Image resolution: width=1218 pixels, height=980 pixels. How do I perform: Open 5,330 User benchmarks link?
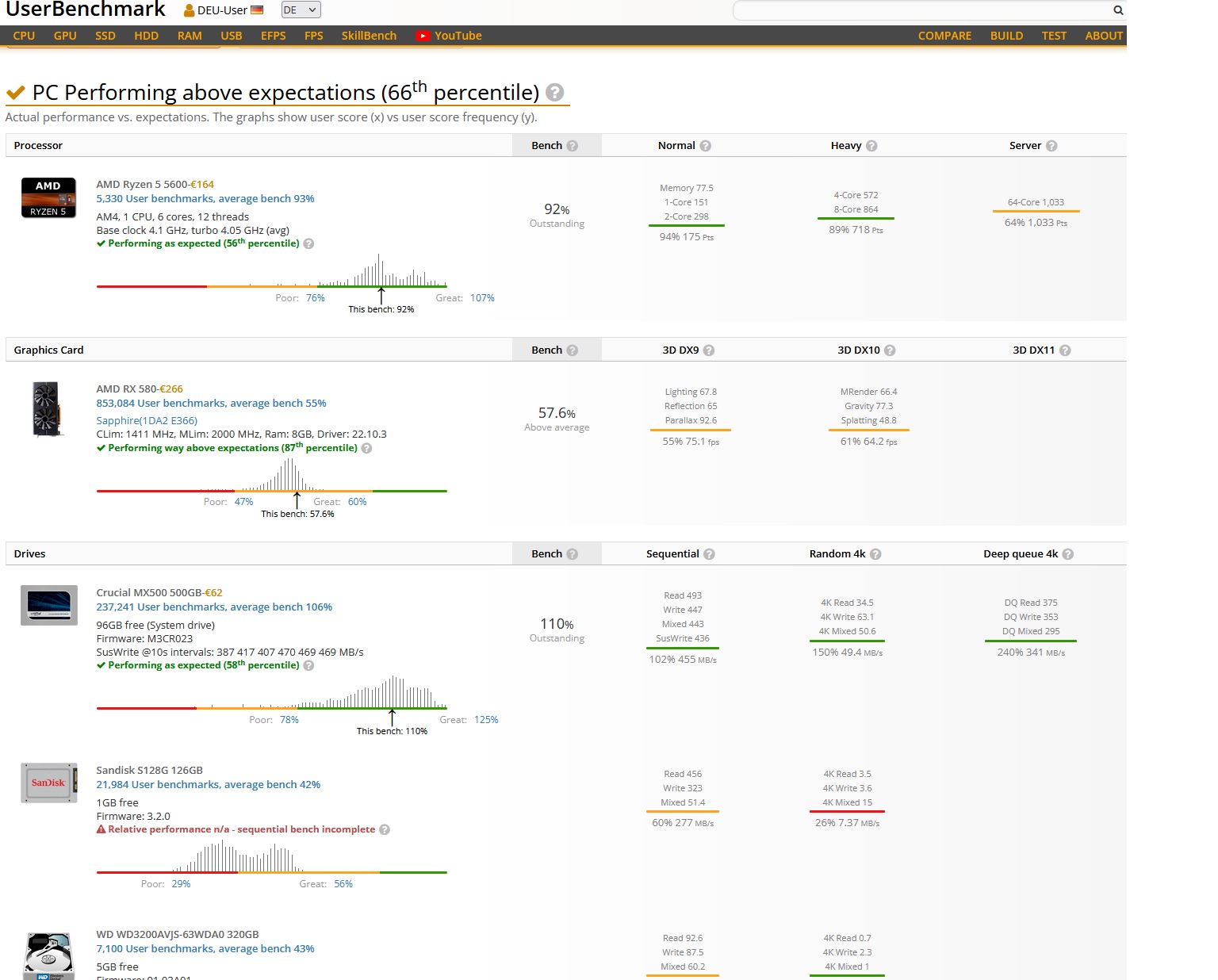tap(205, 199)
